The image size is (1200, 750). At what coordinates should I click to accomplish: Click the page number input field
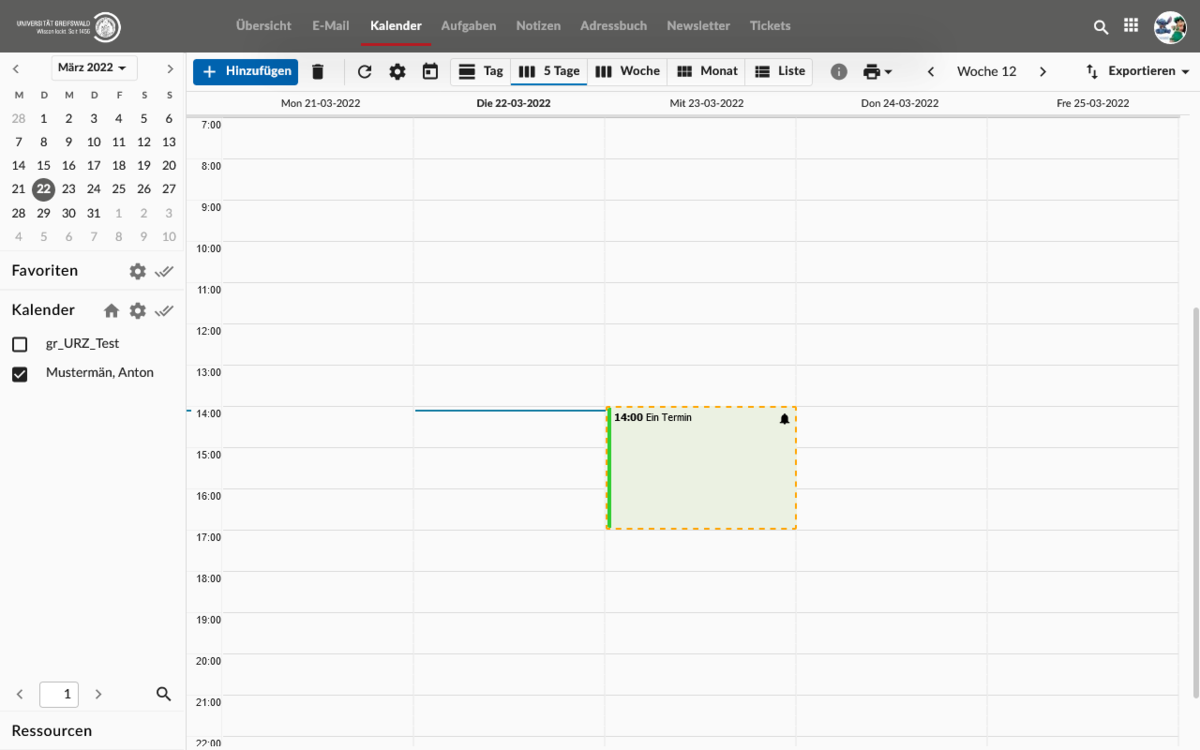coord(59,694)
